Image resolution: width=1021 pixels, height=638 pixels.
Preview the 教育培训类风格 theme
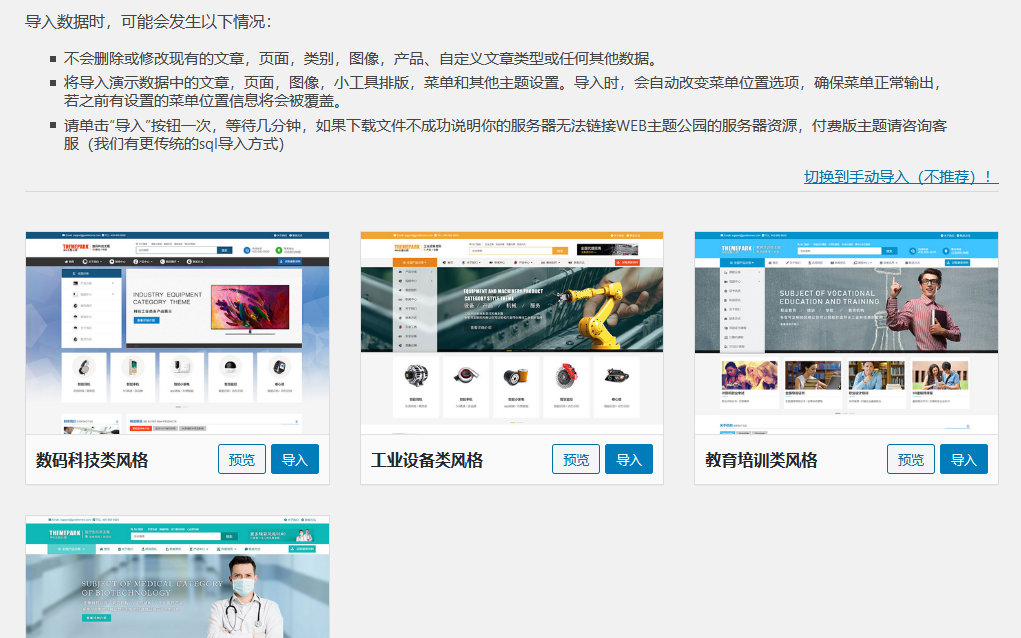pyautogui.click(x=911, y=459)
